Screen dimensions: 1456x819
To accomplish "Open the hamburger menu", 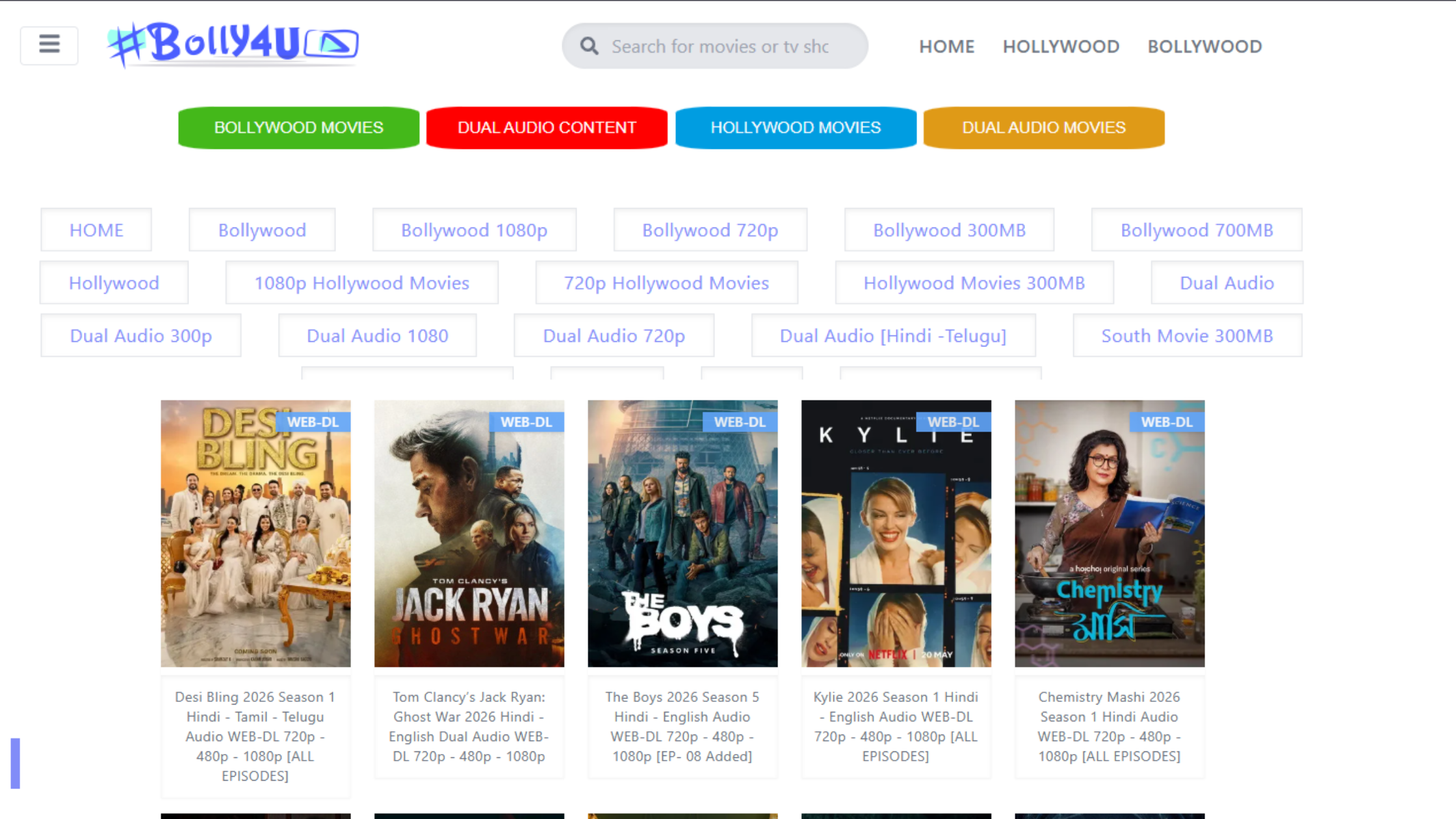I will tap(49, 45).
